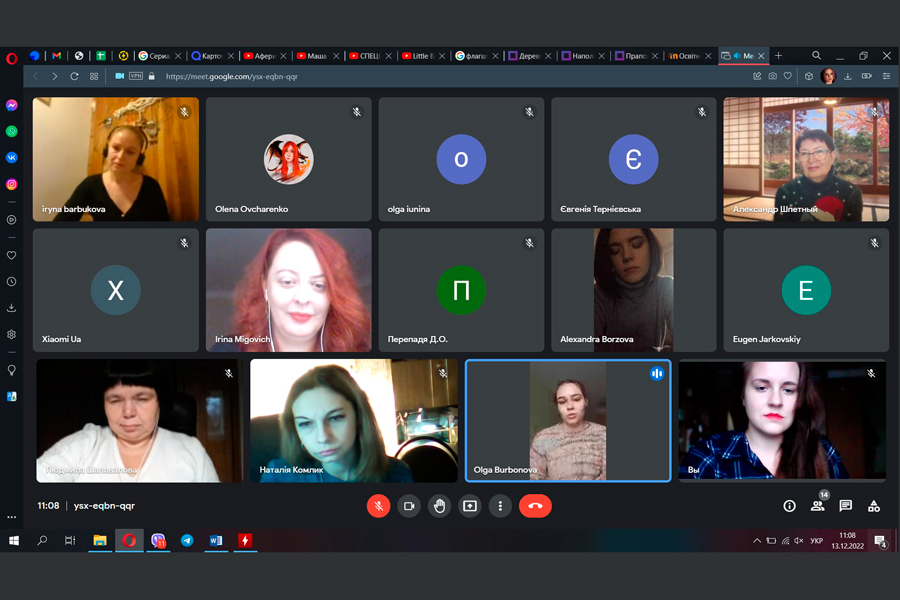The width and height of the screenshot is (900, 600).
Task: Close the Освітн tab
Action: tap(708, 56)
